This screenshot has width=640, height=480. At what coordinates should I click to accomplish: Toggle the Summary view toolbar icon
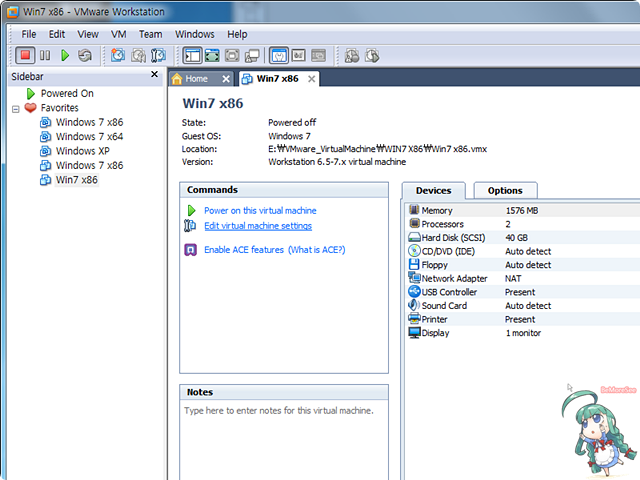tap(279, 56)
